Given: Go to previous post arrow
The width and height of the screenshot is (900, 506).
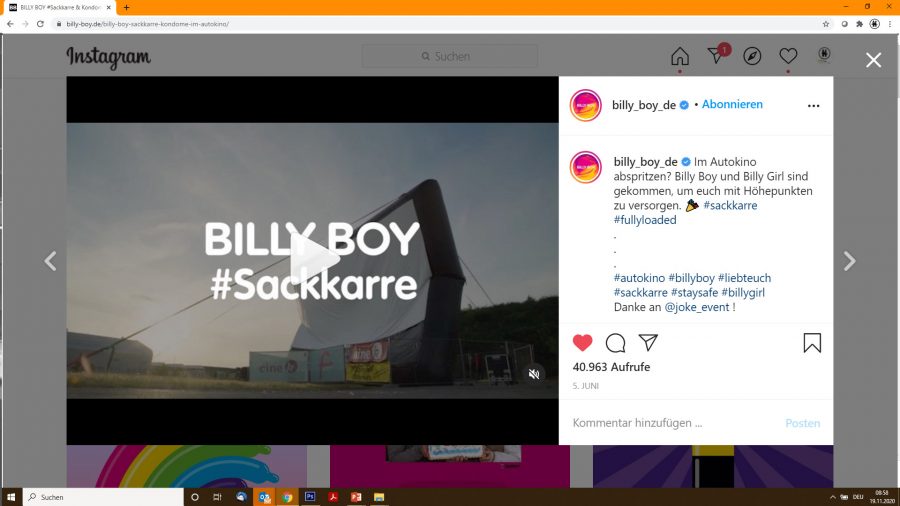Looking at the screenshot, I should pos(51,261).
